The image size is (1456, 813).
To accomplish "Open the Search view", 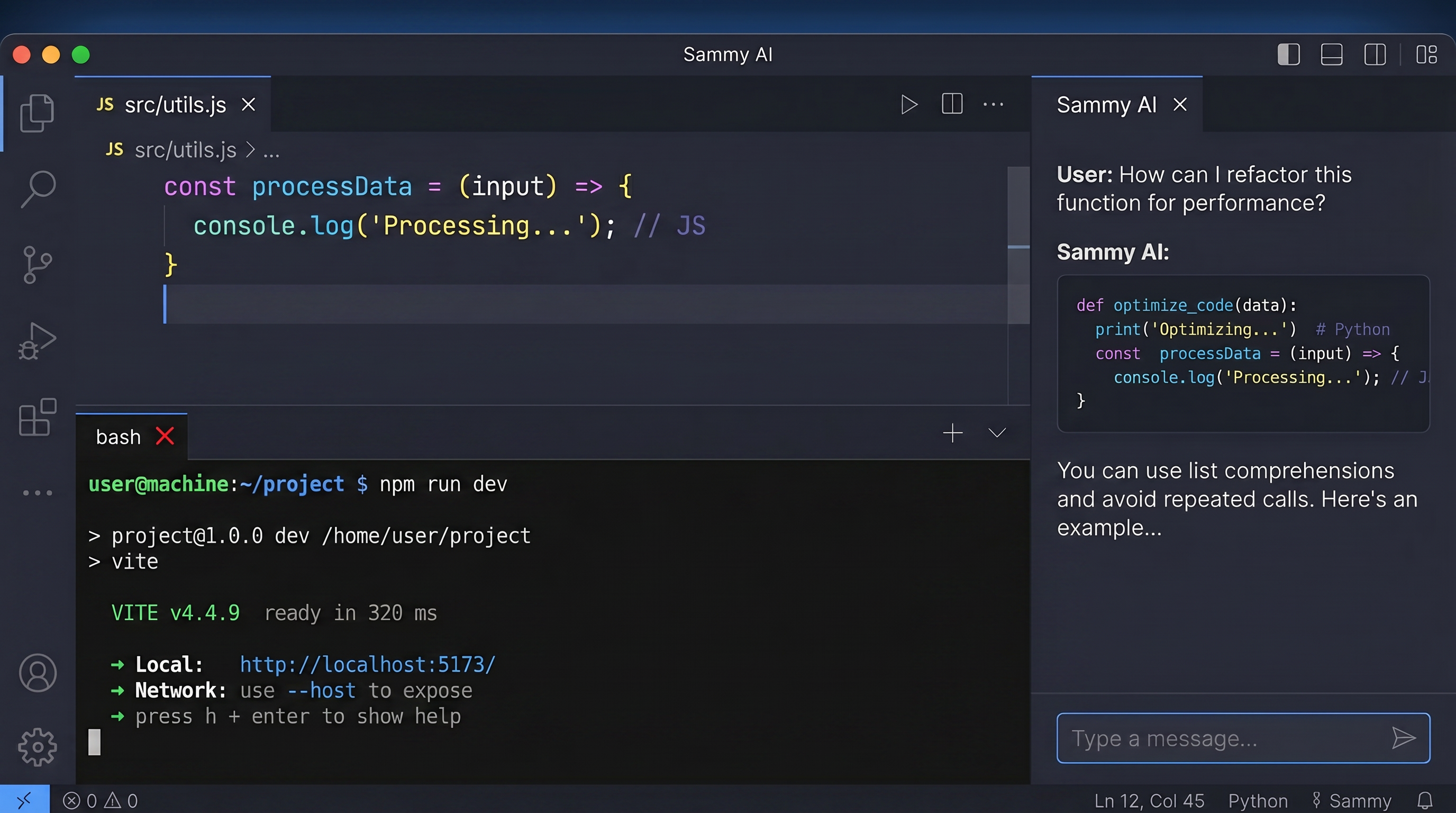I will [38, 188].
